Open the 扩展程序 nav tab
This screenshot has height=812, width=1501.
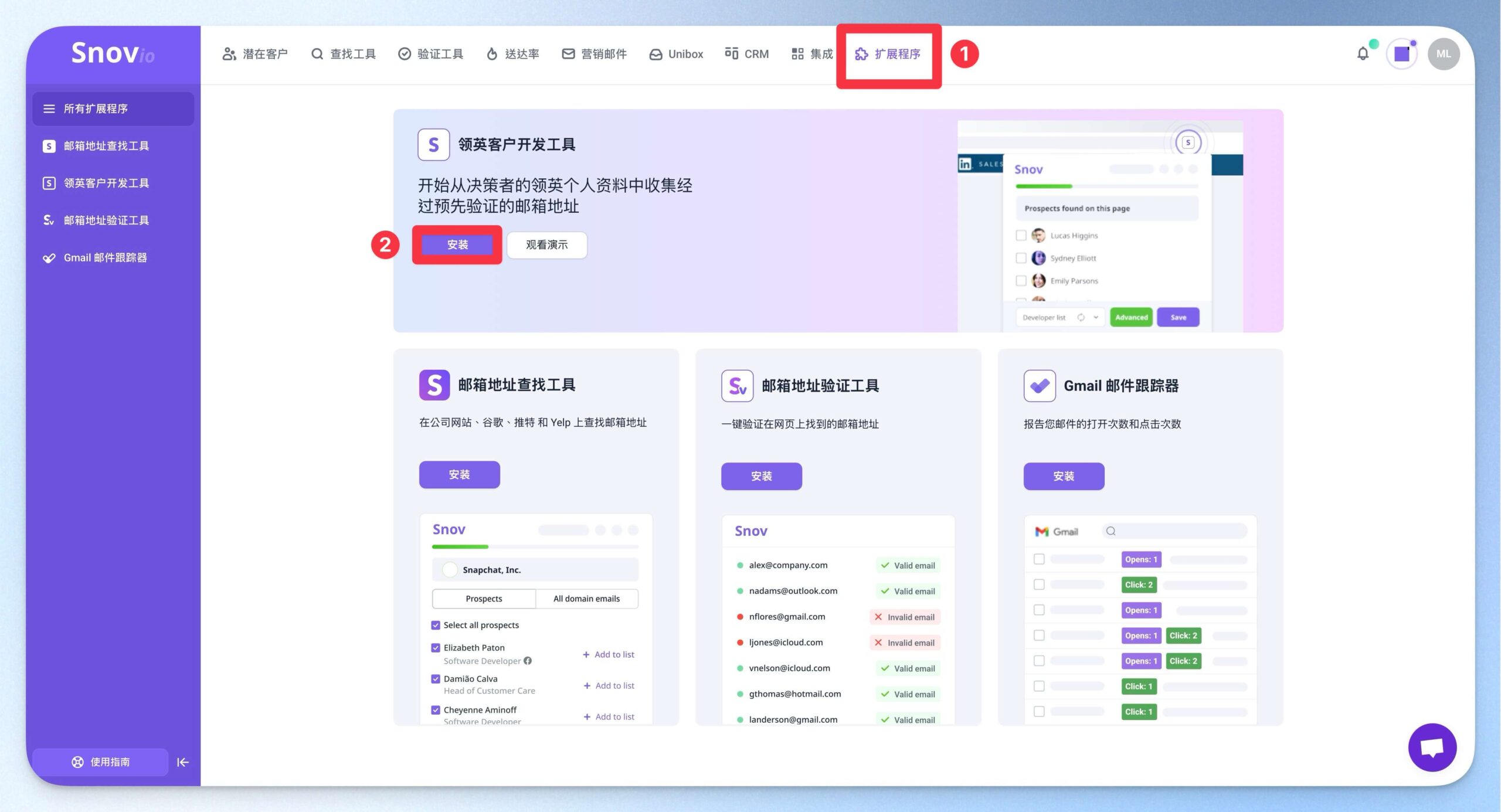888,54
